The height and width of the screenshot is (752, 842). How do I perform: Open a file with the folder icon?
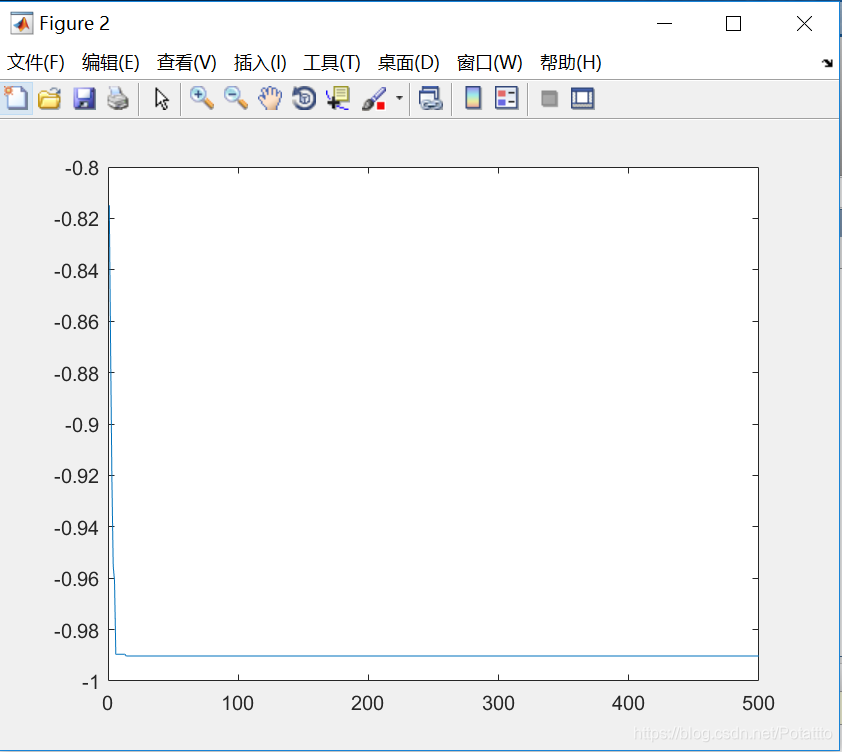[x=50, y=99]
